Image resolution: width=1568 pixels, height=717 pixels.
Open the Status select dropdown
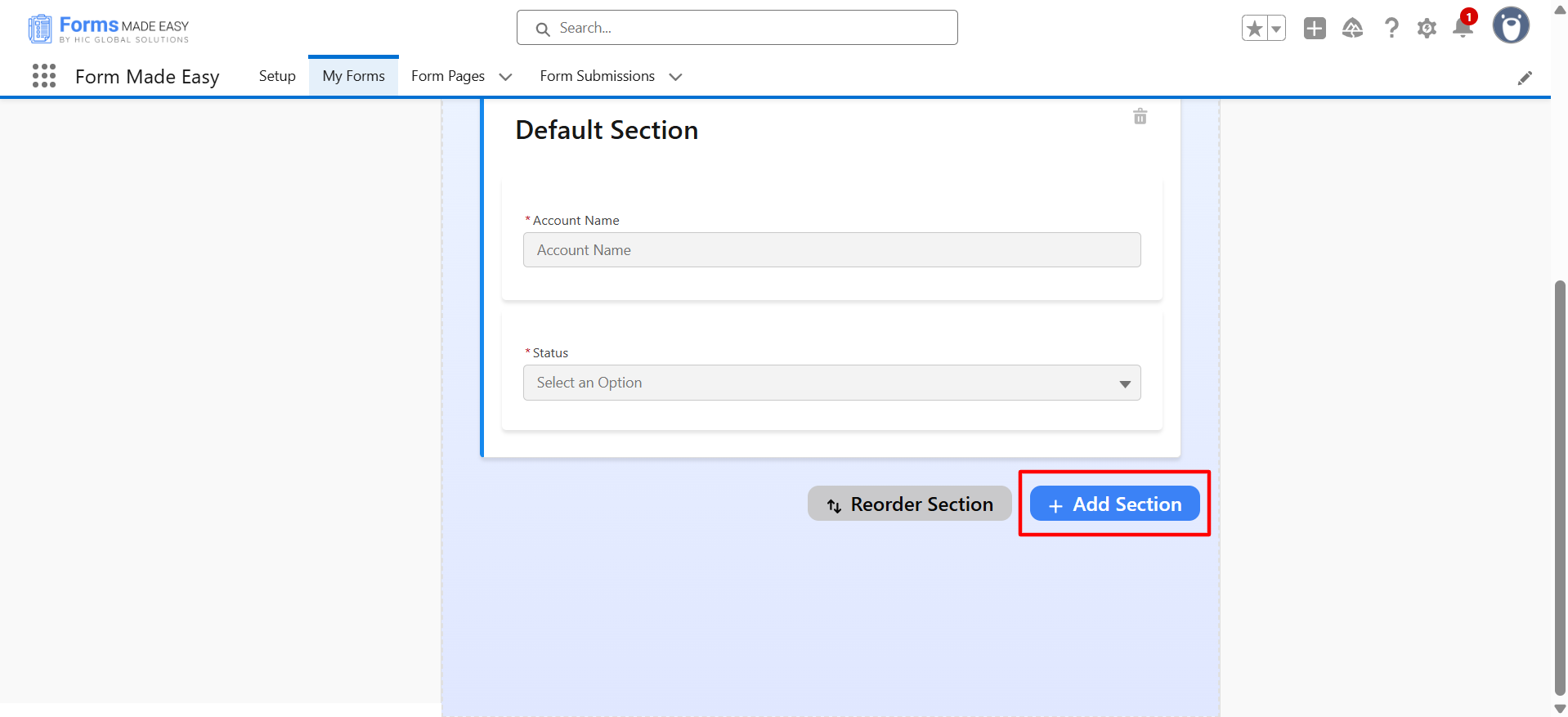831,383
